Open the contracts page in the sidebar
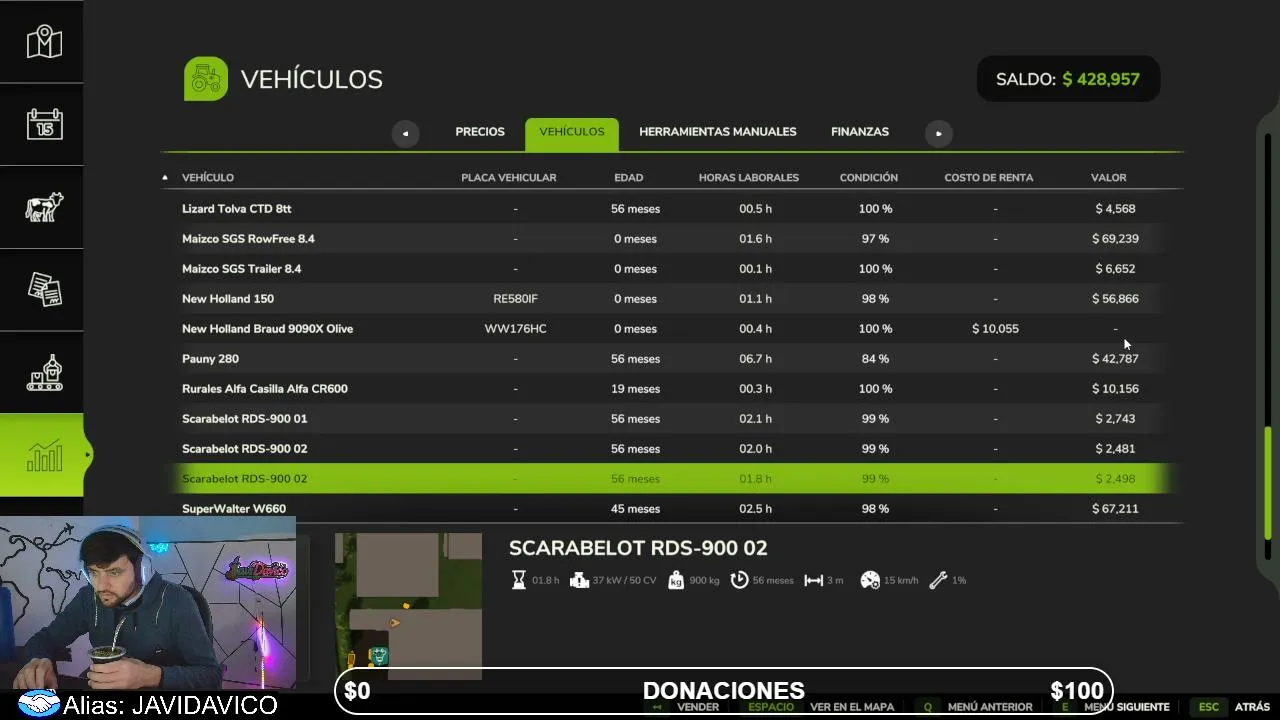 click(x=44, y=290)
